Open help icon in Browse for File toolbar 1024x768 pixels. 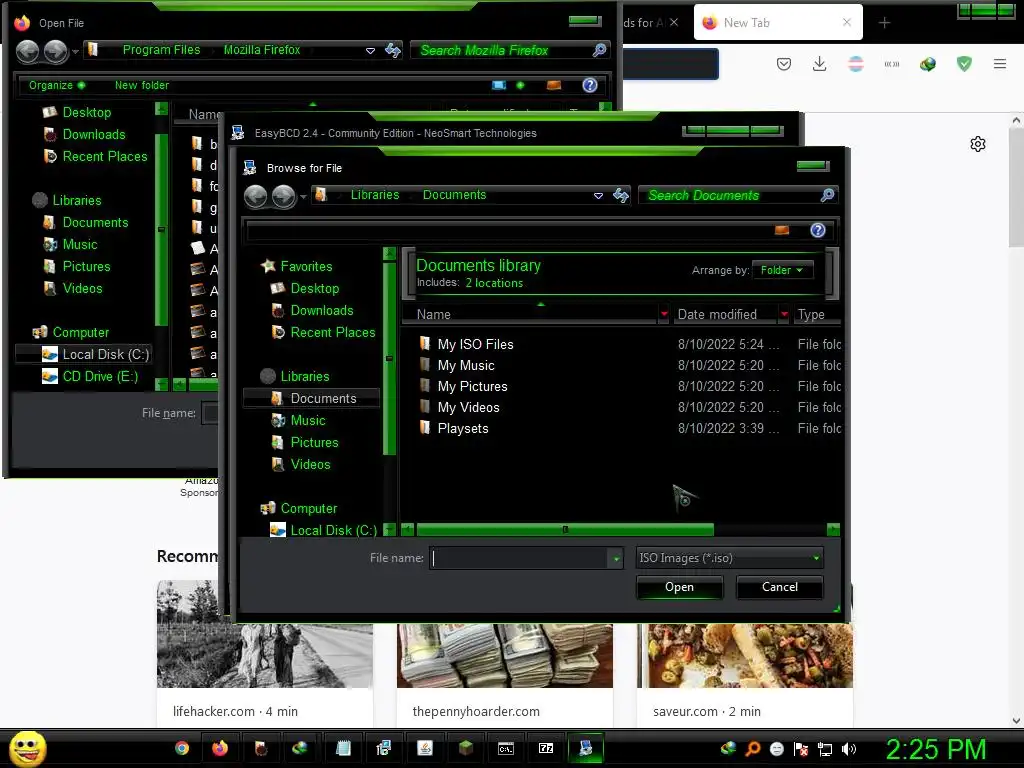coord(818,230)
